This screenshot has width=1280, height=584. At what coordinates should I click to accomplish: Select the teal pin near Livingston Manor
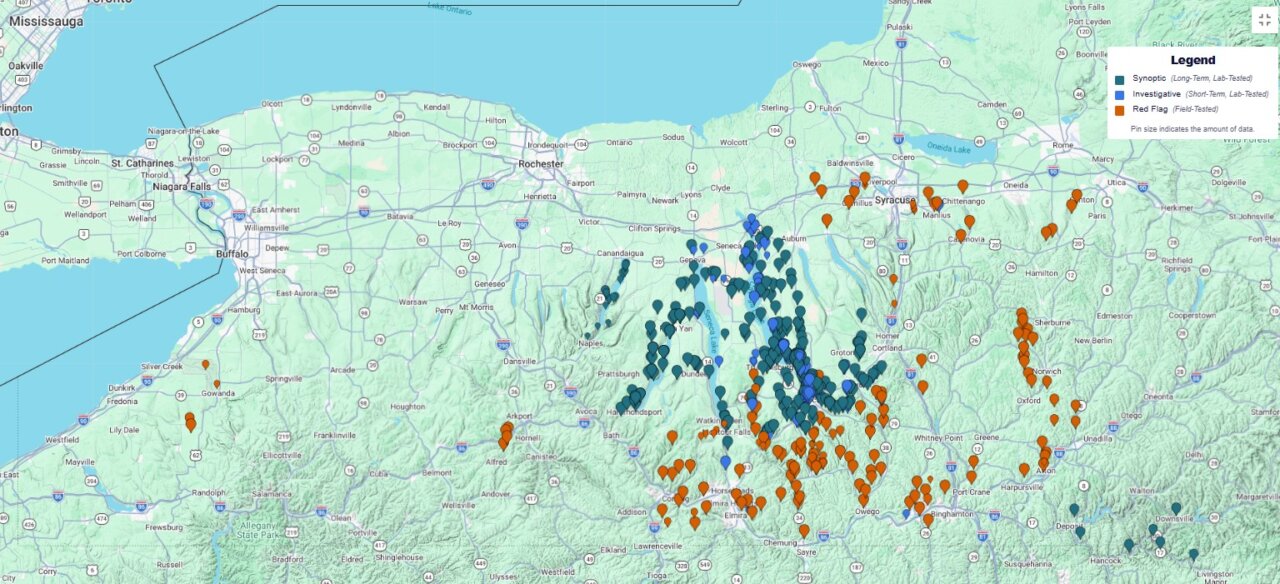click(x=1193, y=554)
